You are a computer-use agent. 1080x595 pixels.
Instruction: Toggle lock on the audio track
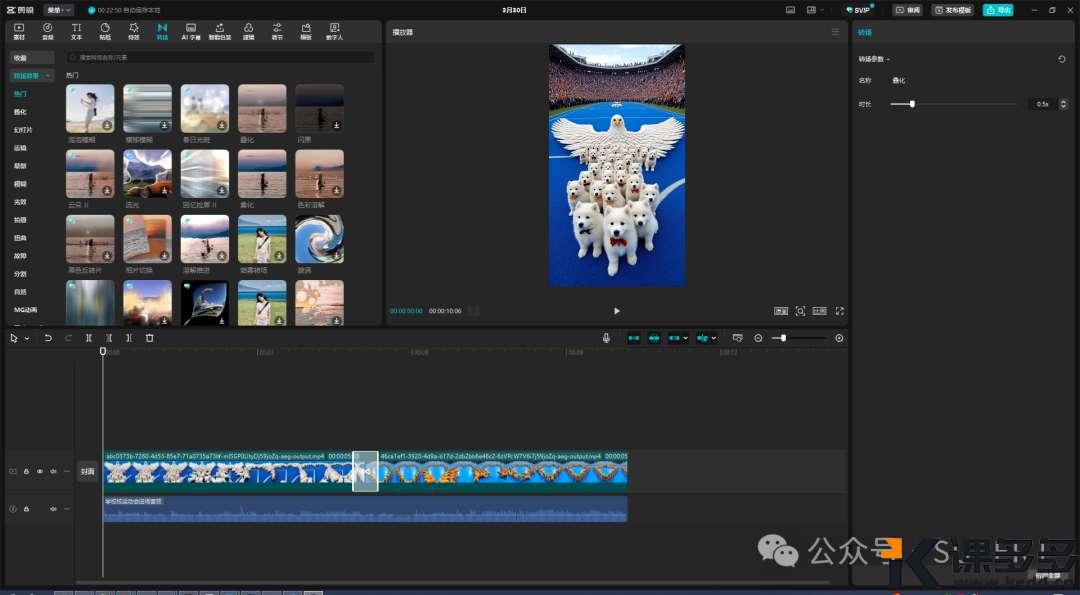[26, 509]
